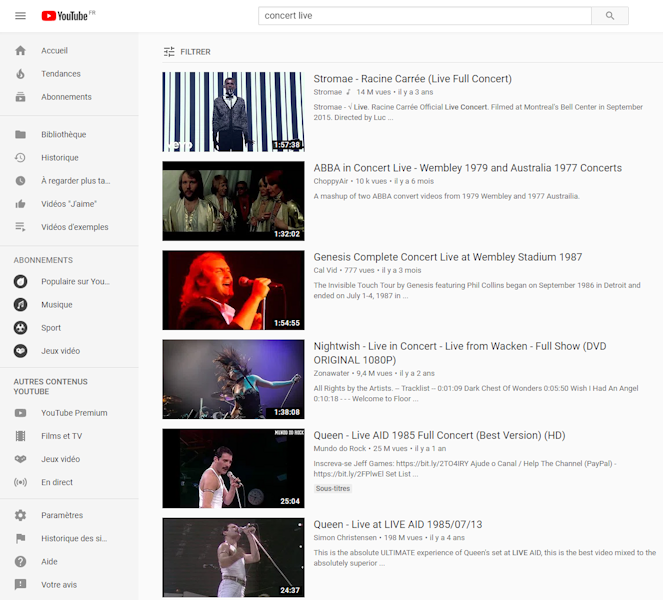Open Nightwish Live in Concert video title

pyautogui.click(x=460, y=353)
